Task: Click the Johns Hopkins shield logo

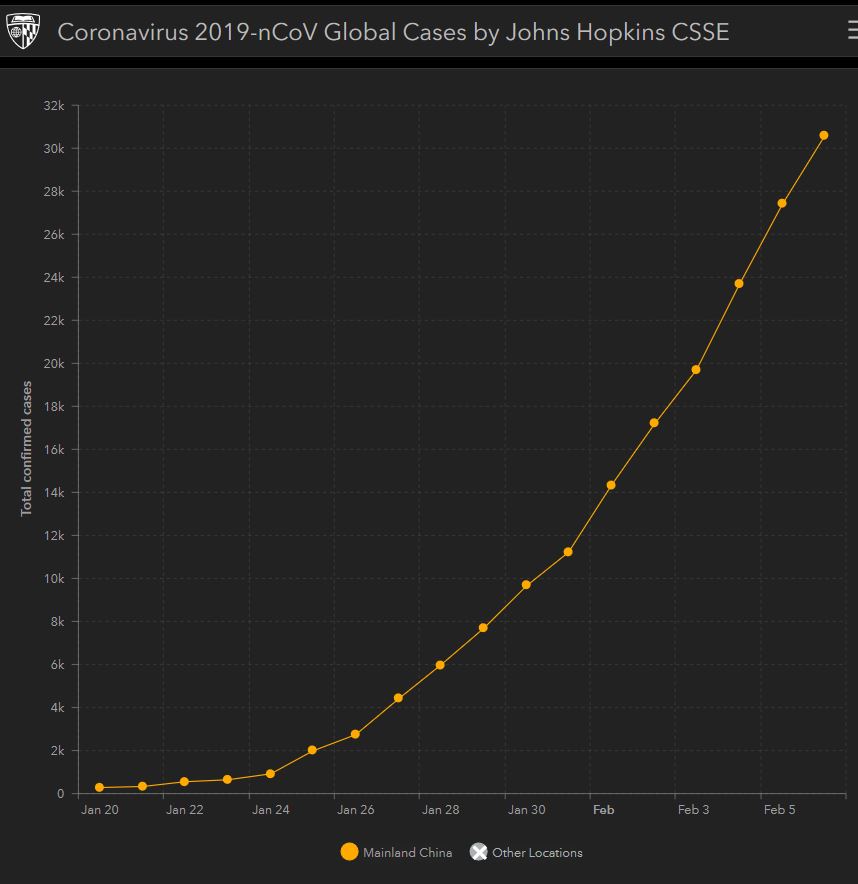Action: 22,32
